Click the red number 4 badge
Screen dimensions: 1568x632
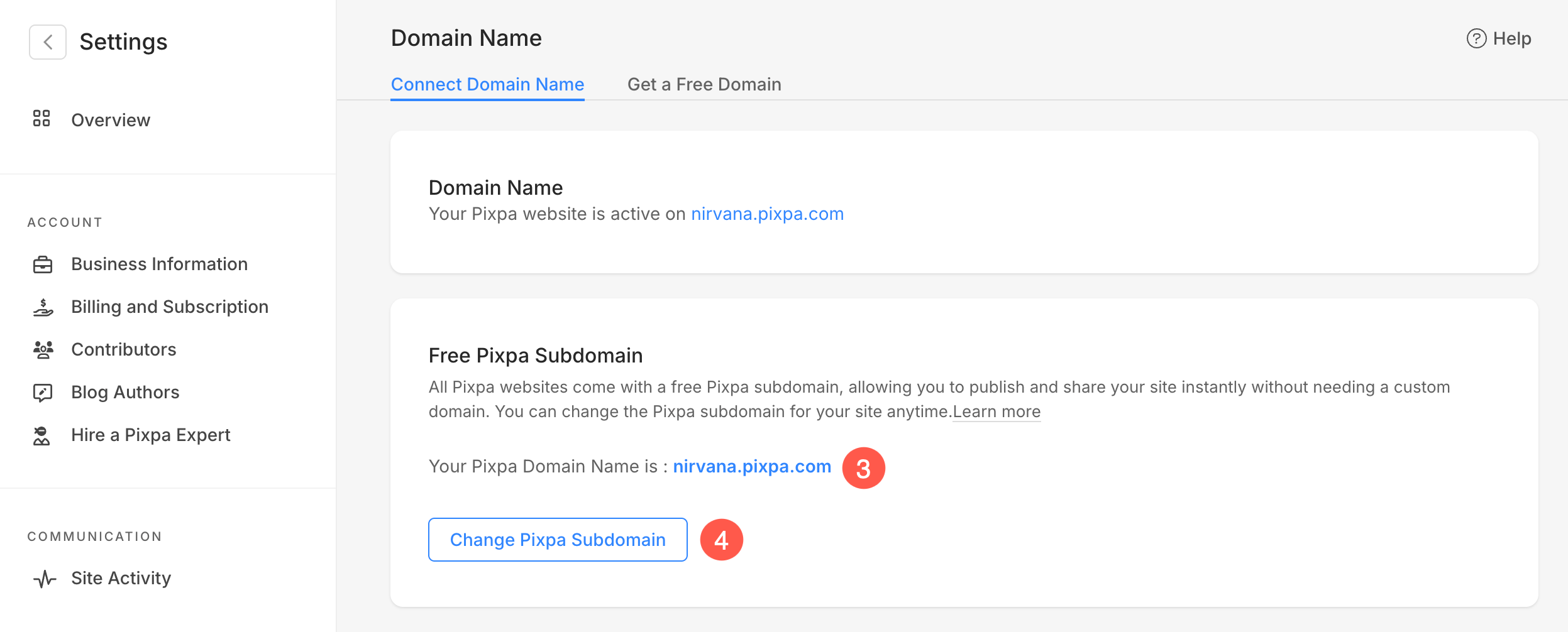point(721,540)
